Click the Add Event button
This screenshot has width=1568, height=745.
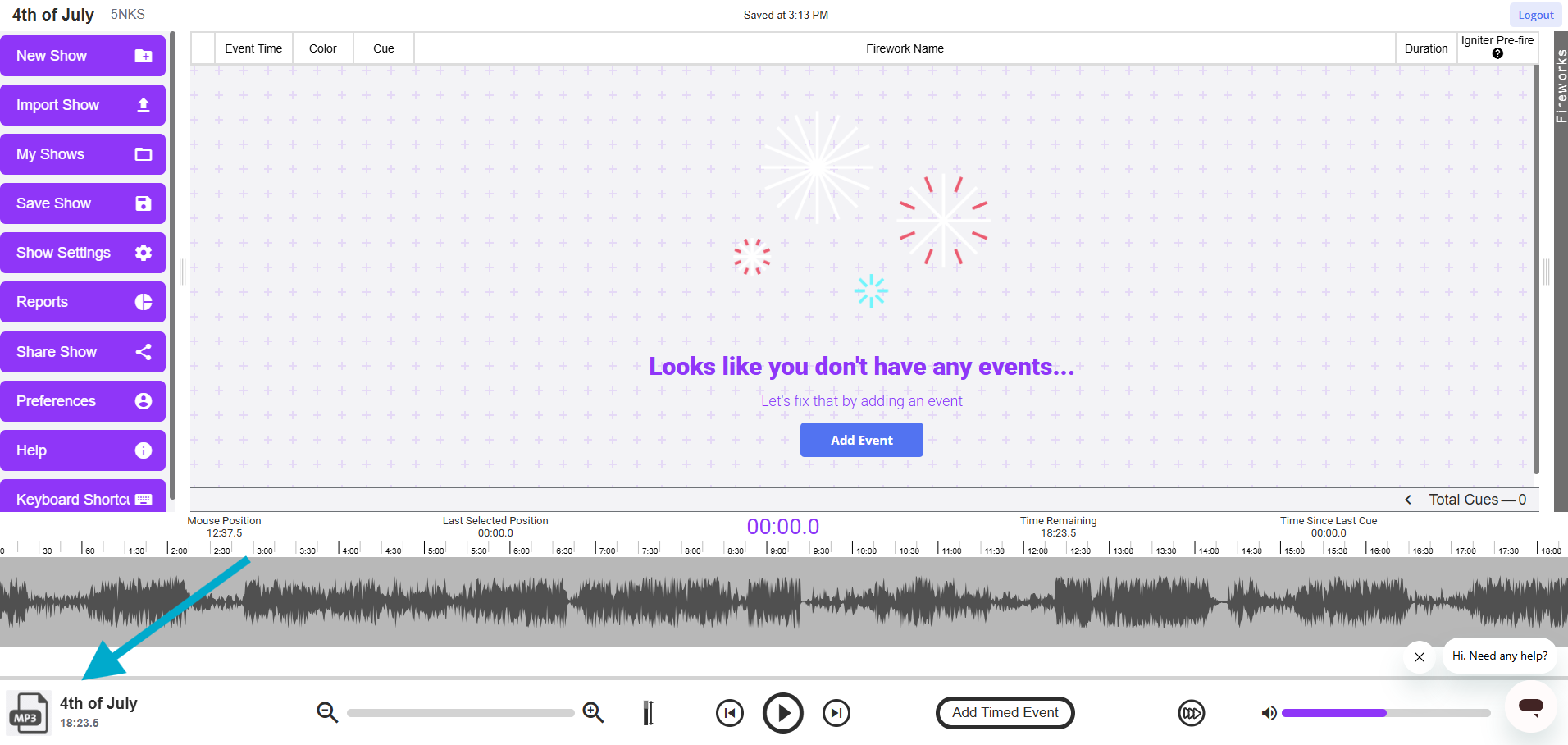coord(860,439)
